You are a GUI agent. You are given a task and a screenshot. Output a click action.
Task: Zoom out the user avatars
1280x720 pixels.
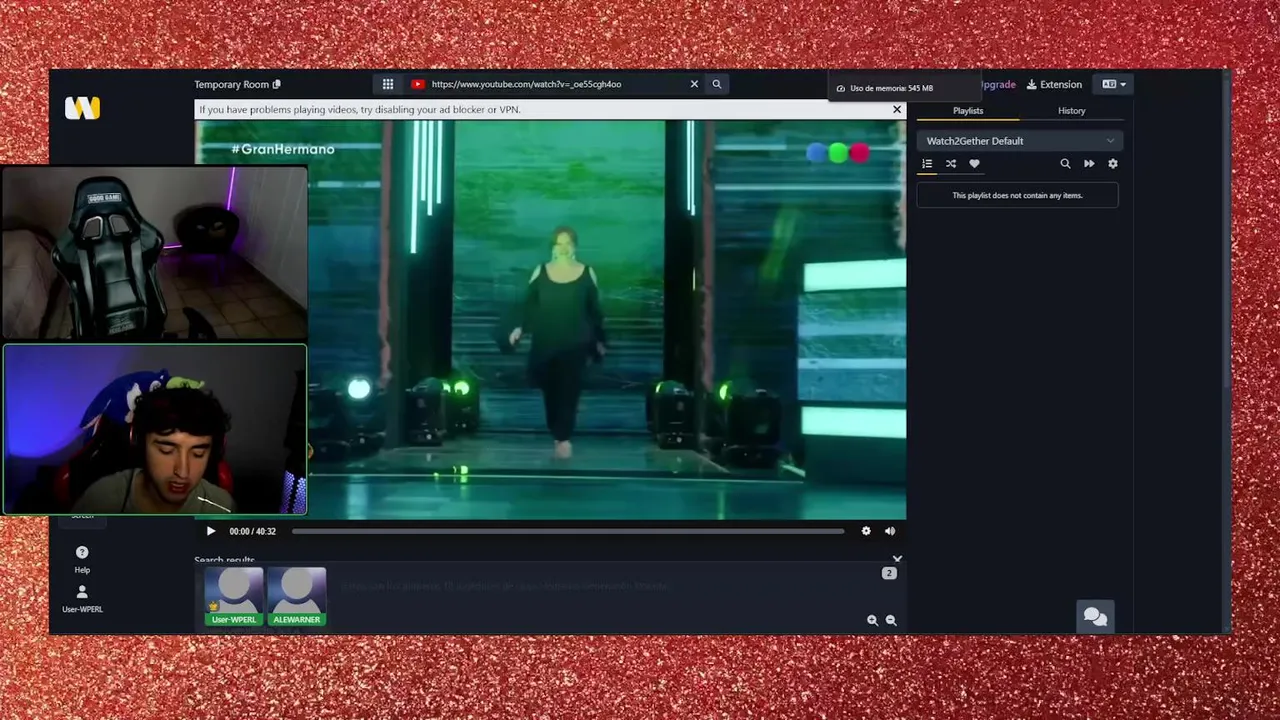[891, 620]
